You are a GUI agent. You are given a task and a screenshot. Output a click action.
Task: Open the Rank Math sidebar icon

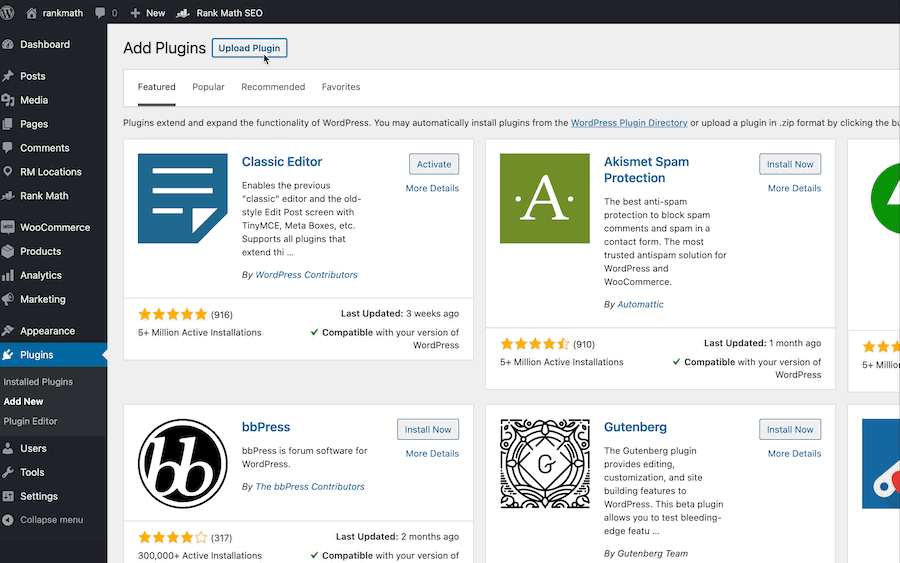coord(7,196)
